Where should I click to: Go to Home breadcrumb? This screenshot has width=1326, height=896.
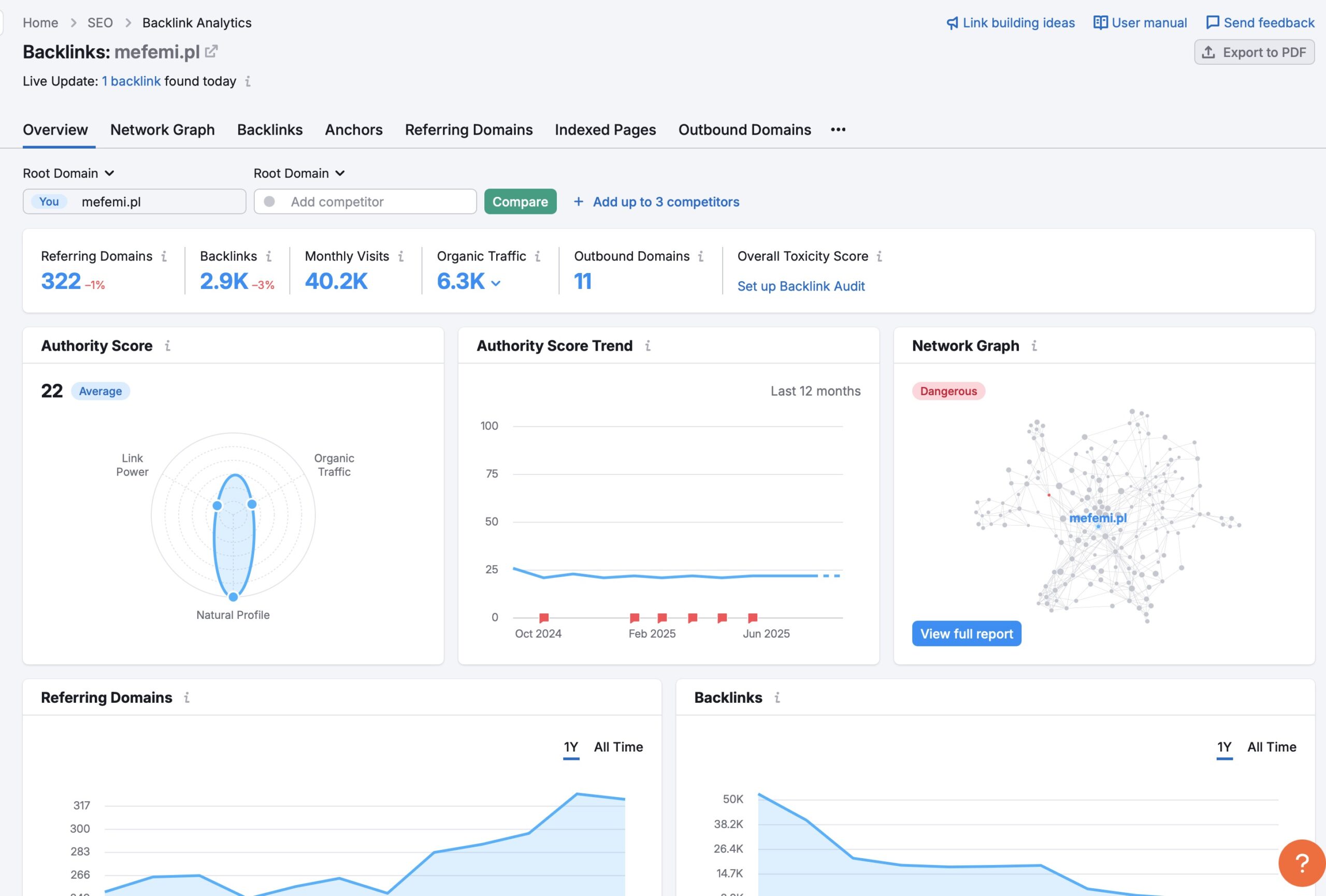40,23
